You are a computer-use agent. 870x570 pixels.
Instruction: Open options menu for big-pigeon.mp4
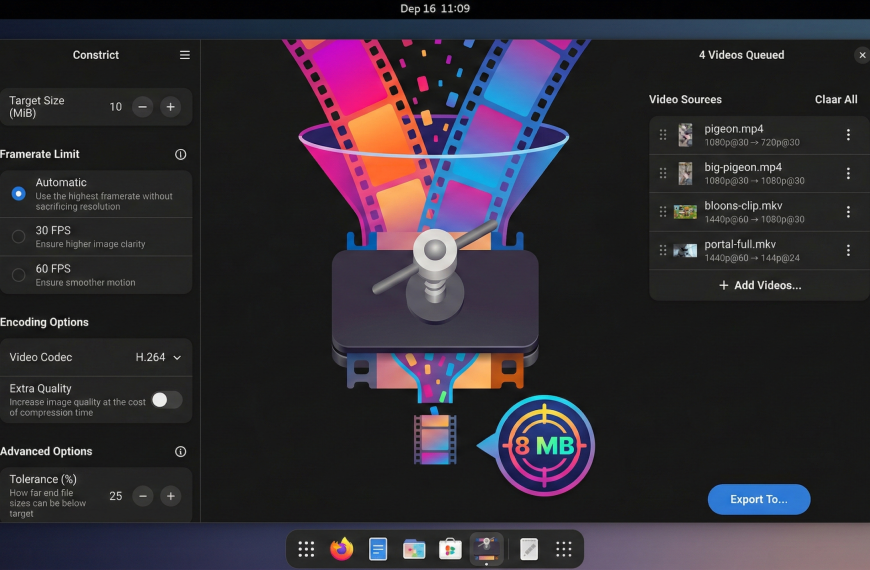click(848, 173)
